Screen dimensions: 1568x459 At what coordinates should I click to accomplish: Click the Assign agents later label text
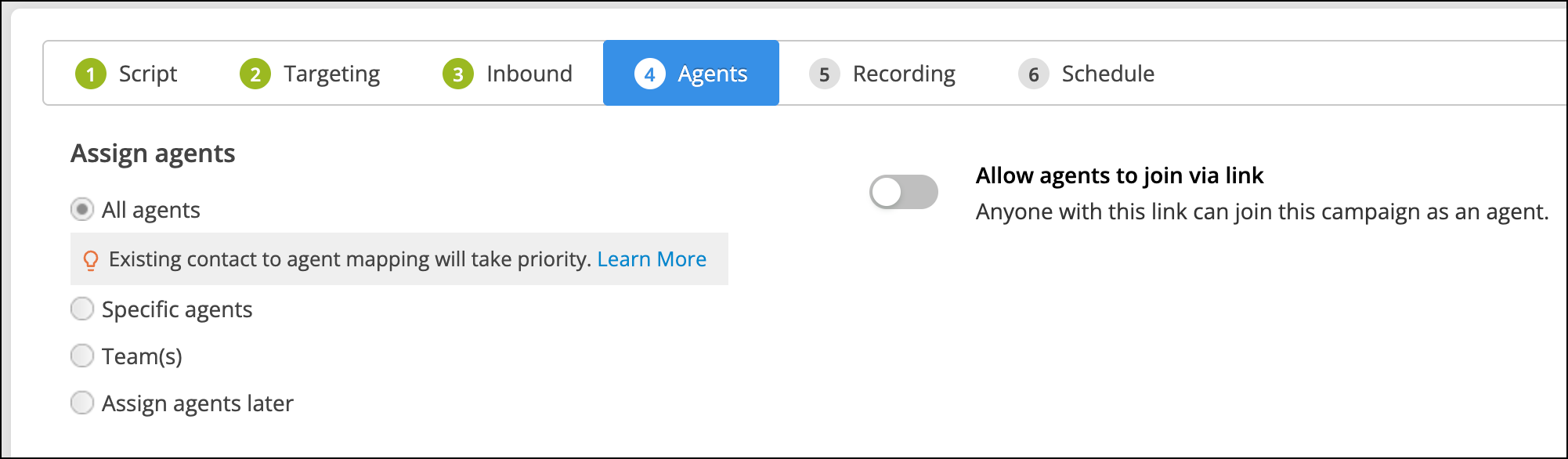point(197,403)
